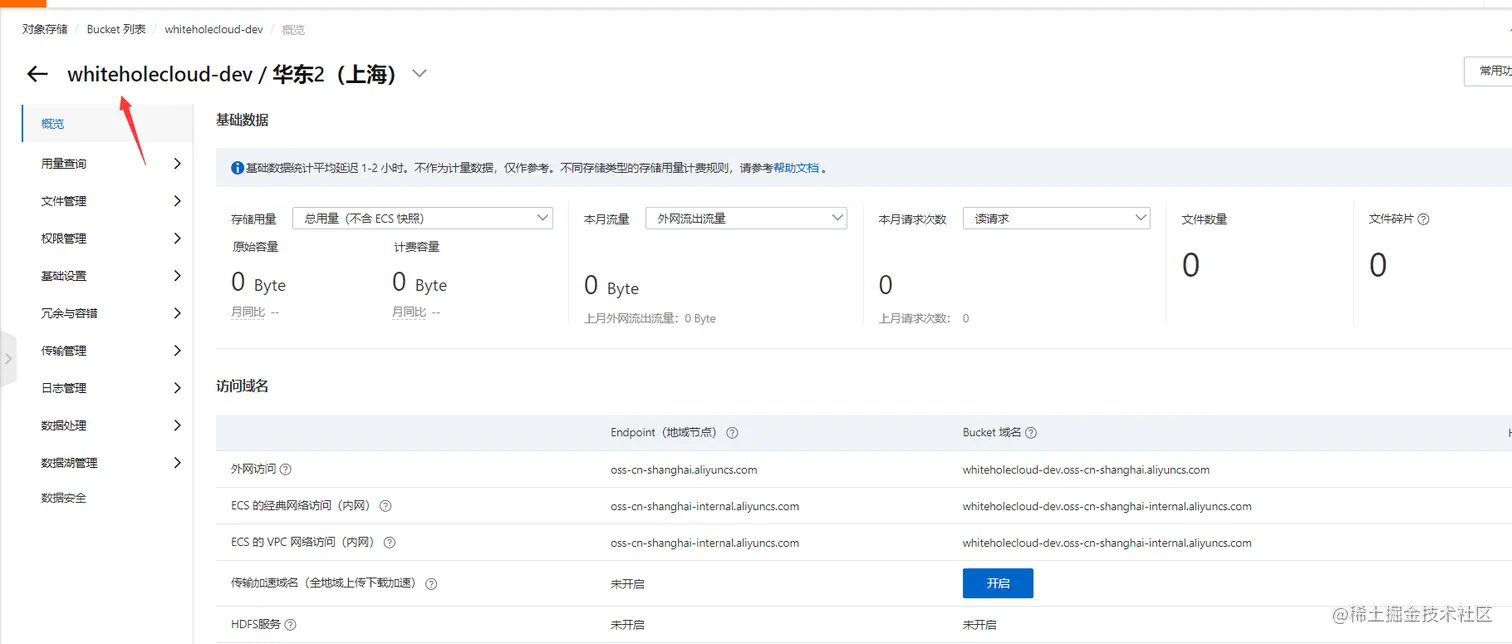Navigate to Bucket 列表 via breadcrumb
Viewport: 1512px width, 644px height.
pyautogui.click(x=115, y=29)
